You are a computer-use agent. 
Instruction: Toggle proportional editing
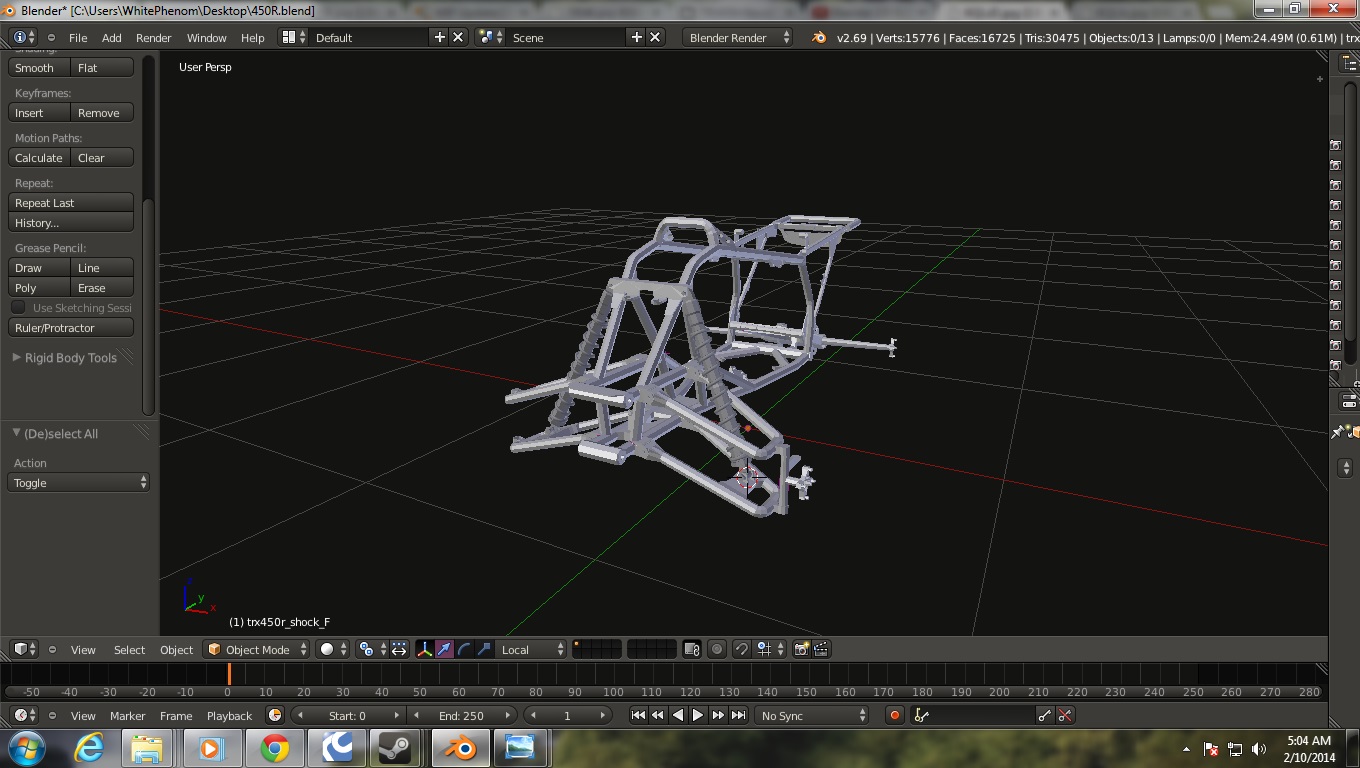(717, 649)
